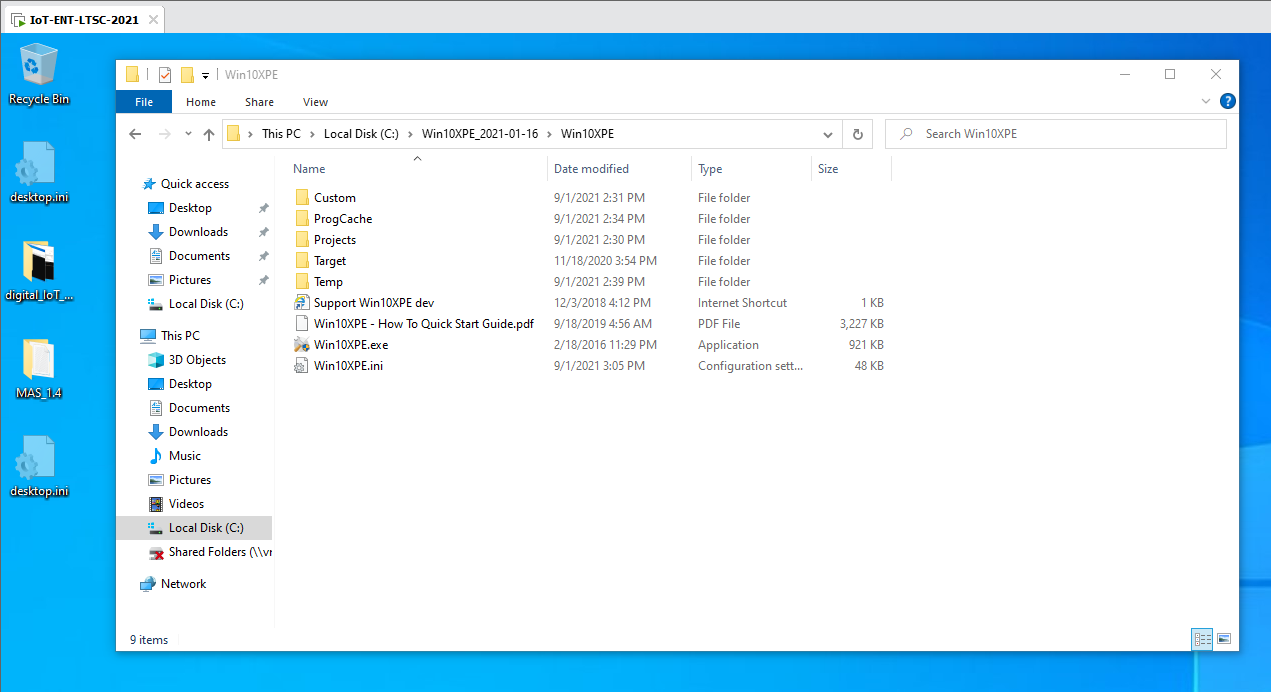Open Videos in navigation pane
The image size is (1271, 692).
186,504
